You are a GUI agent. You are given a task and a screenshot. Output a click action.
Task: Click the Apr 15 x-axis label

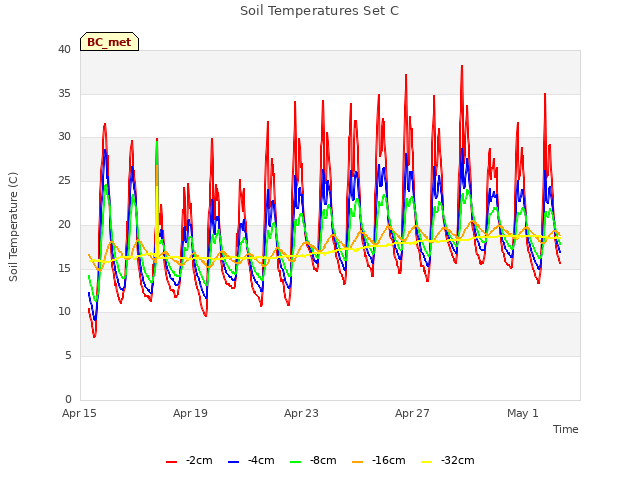[79, 413]
